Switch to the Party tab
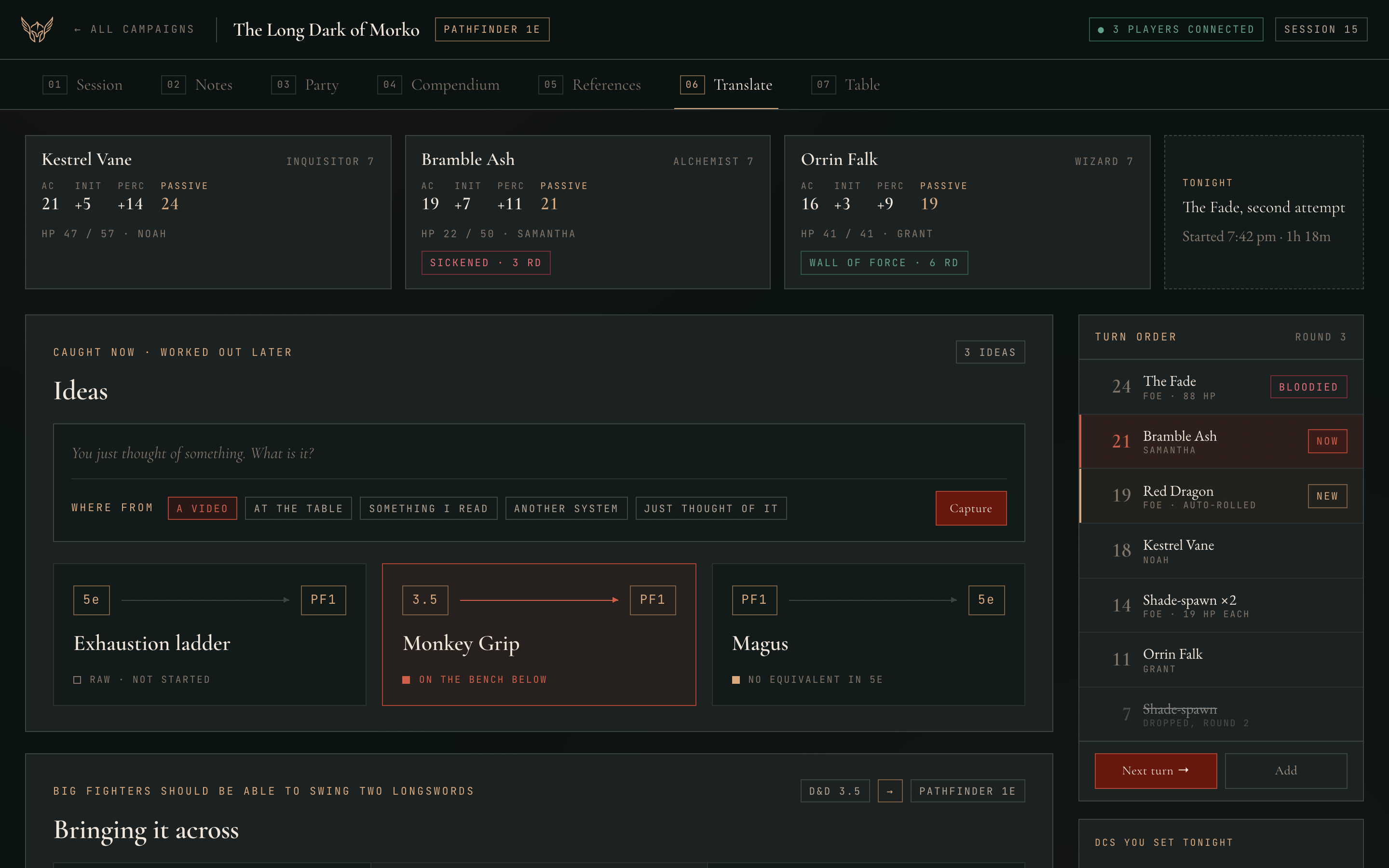Image resolution: width=1389 pixels, height=868 pixels. [x=305, y=85]
